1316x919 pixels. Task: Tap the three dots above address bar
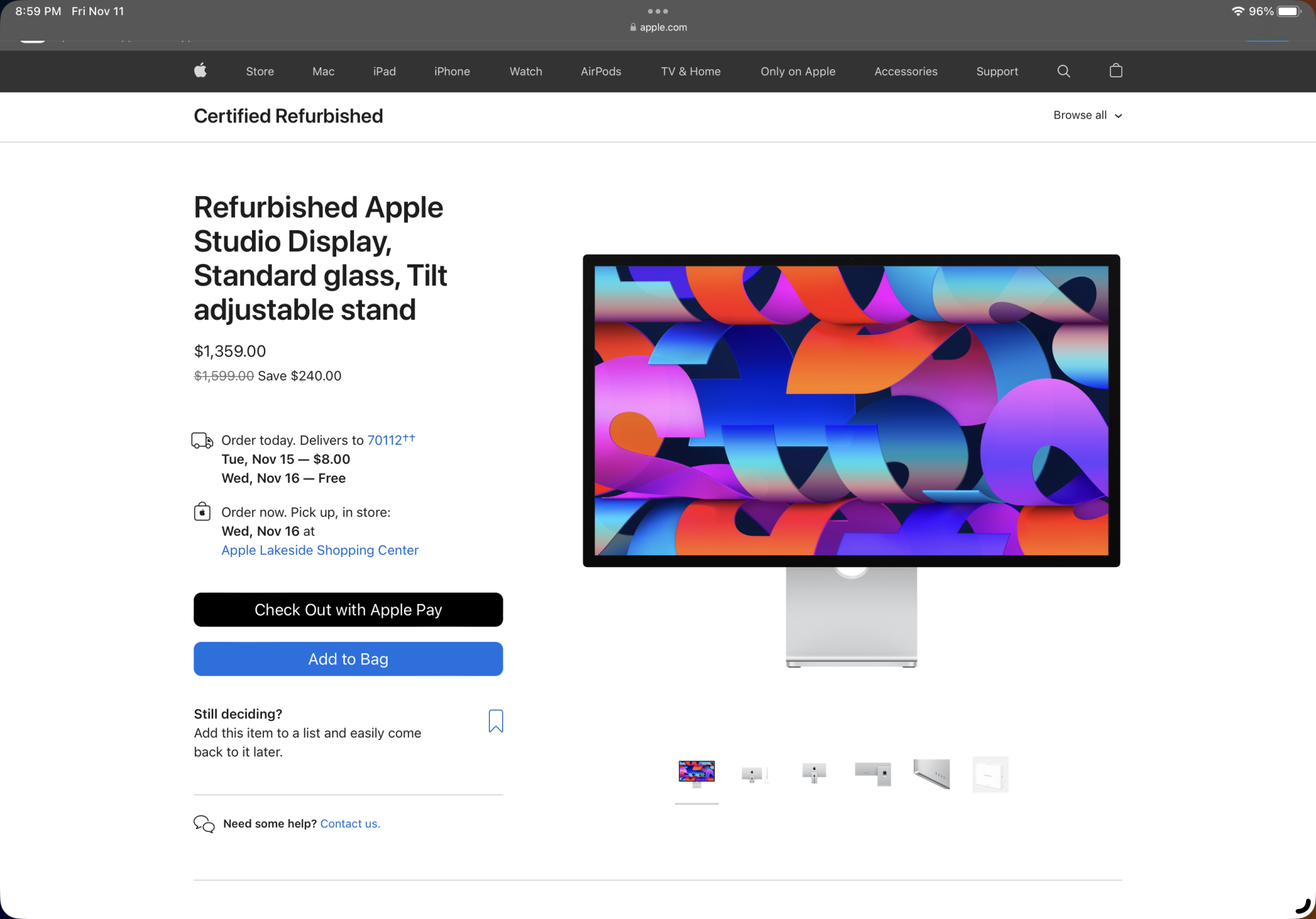pyautogui.click(x=657, y=11)
